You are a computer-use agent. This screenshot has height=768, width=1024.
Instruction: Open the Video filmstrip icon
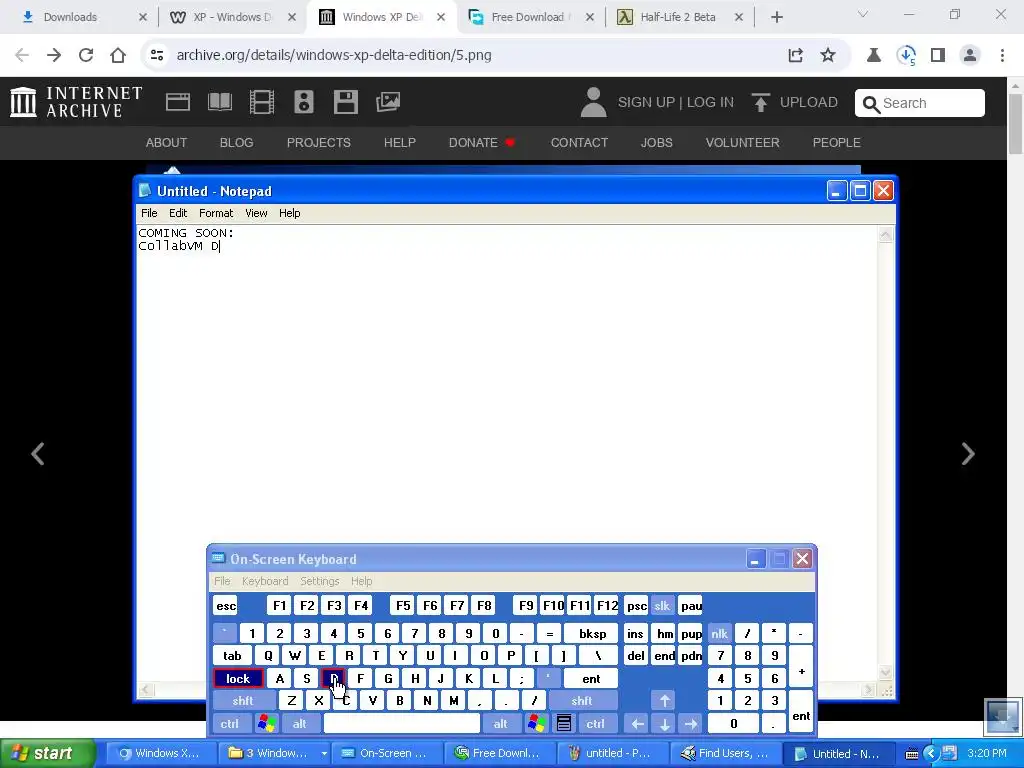click(262, 102)
